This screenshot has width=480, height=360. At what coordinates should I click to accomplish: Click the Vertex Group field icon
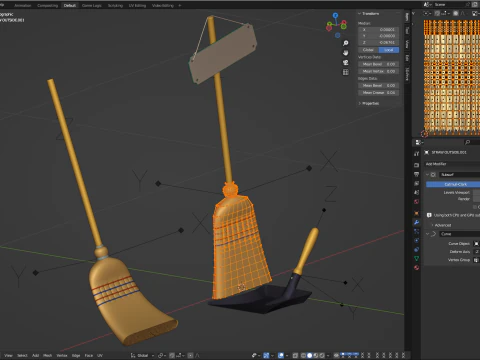(476, 260)
